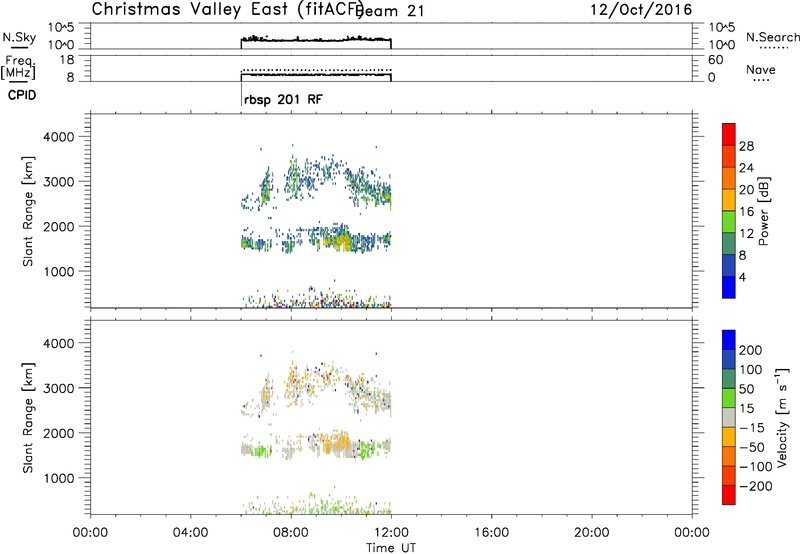The width and height of the screenshot is (800, 554).
Task: Select the dotted line sample under "Nave"
Action: click(761, 80)
